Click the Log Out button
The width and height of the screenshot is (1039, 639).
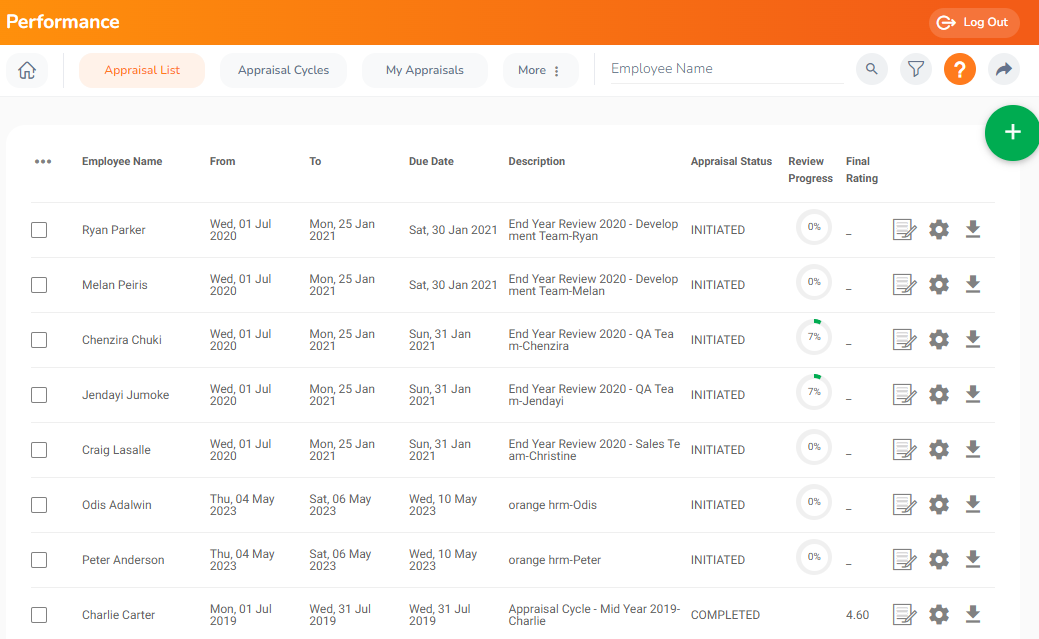(974, 23)
